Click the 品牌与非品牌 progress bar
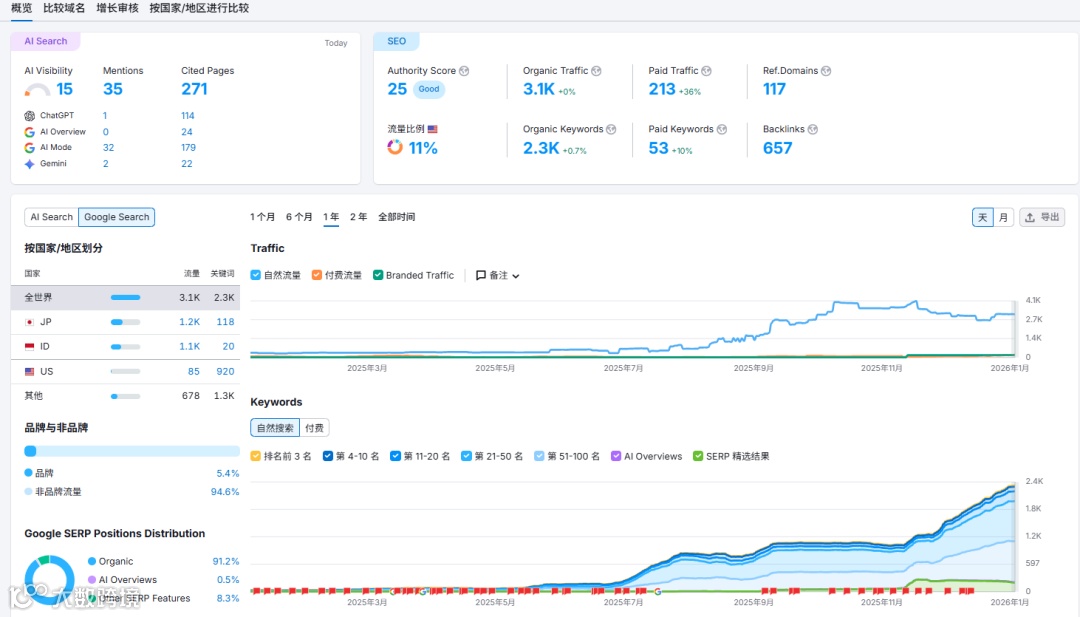This screenshot has height=617, width=1080. point(132,451)
